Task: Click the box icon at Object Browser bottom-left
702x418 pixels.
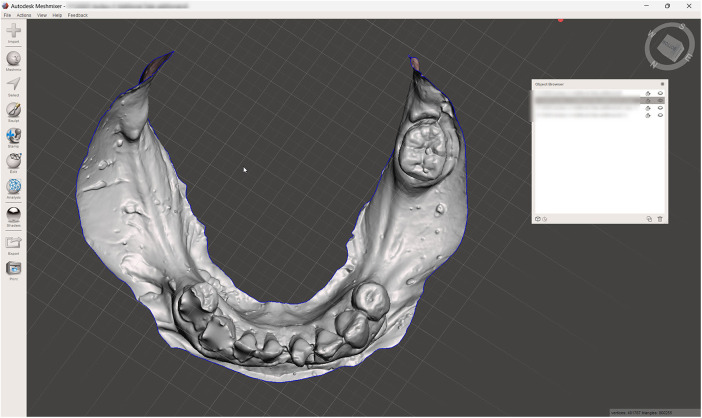Action: click(538, 219)
